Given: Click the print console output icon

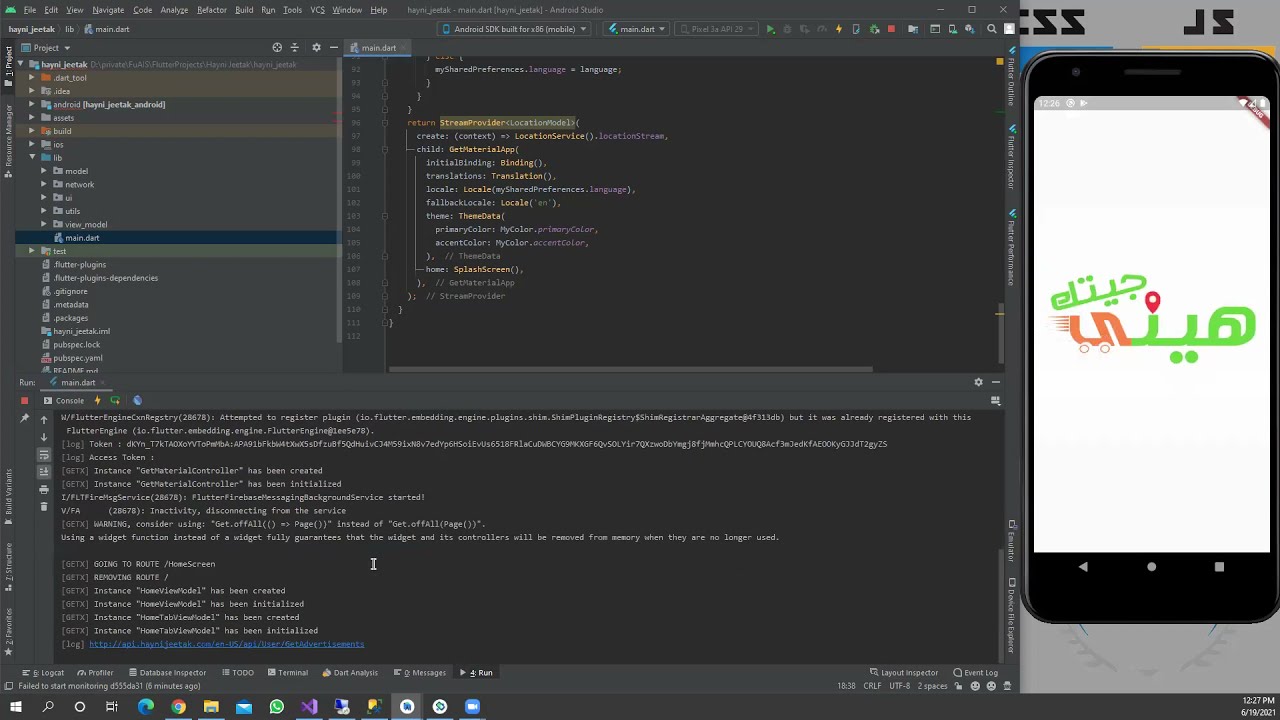Looking at the screenshot, I should [x=43, y=489].
